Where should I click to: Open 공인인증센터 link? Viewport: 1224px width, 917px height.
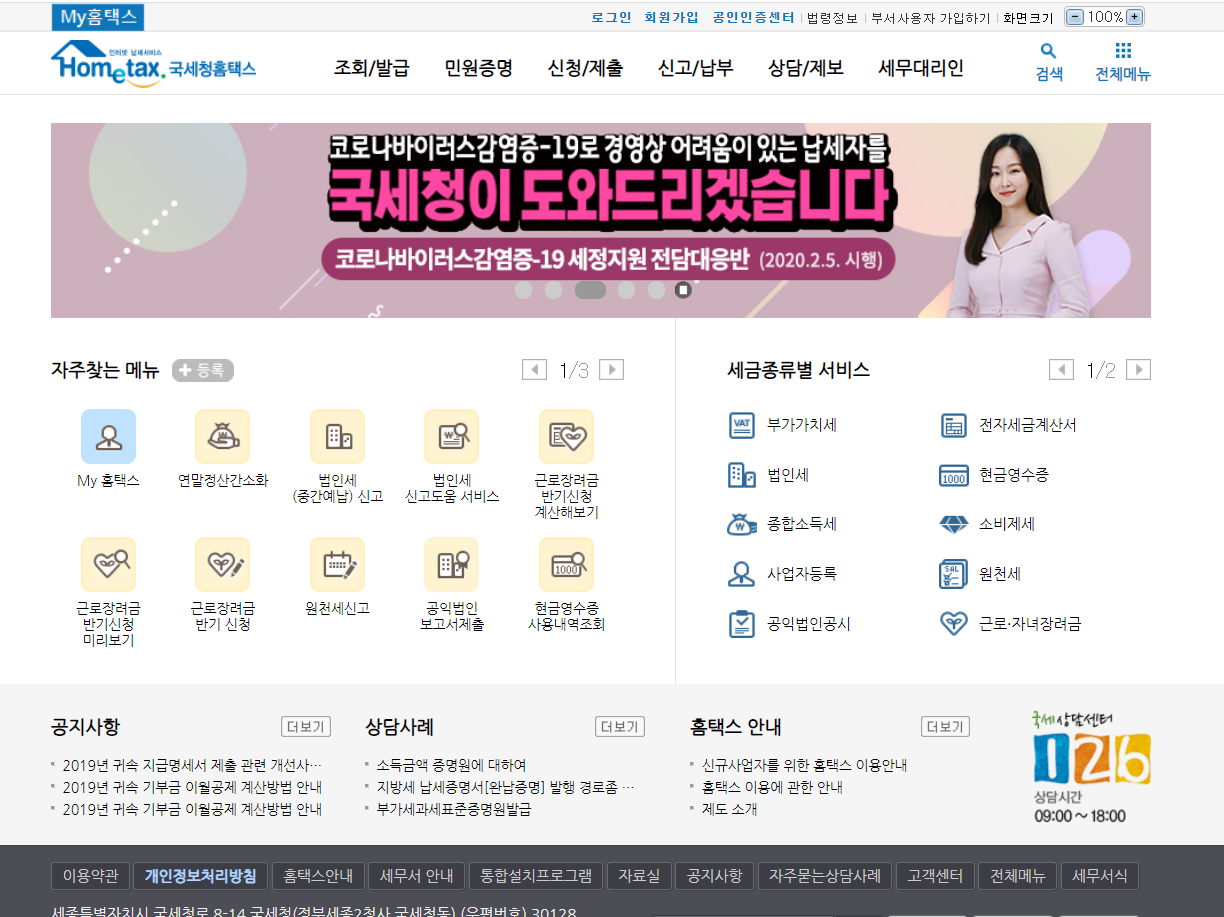pos(754,18)
